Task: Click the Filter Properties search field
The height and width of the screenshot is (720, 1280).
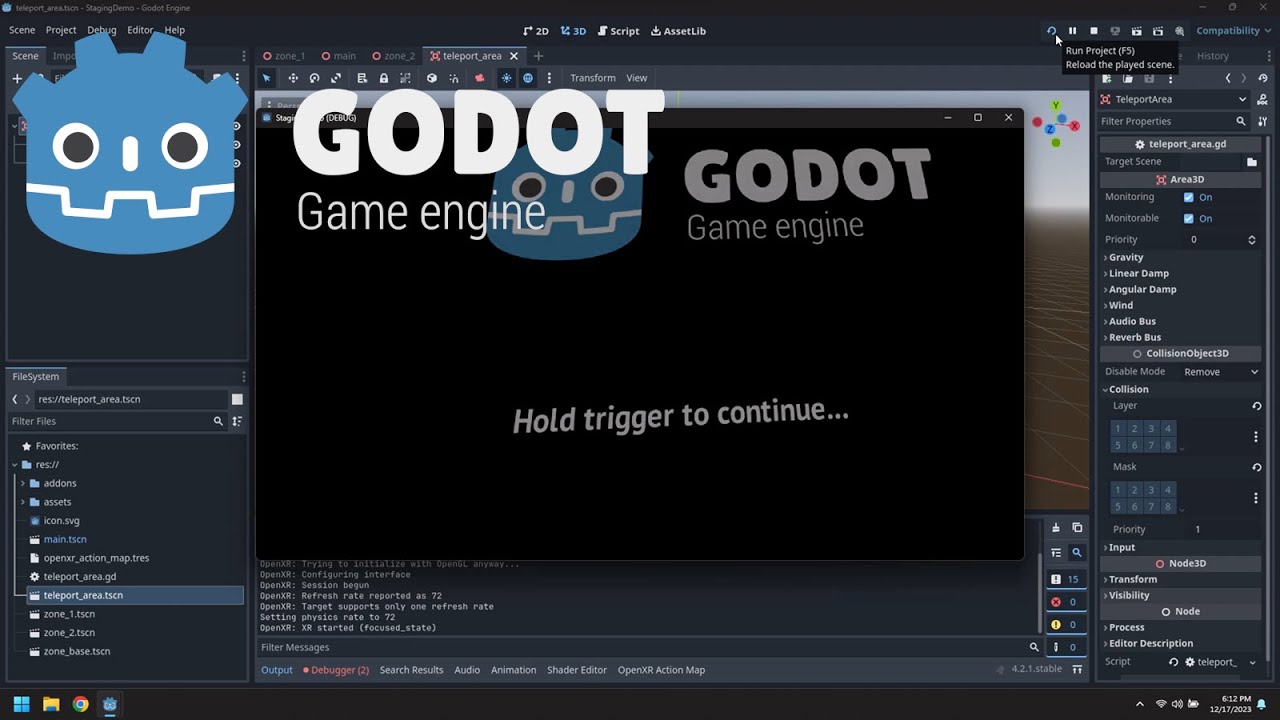Action: coord(1174,121)
